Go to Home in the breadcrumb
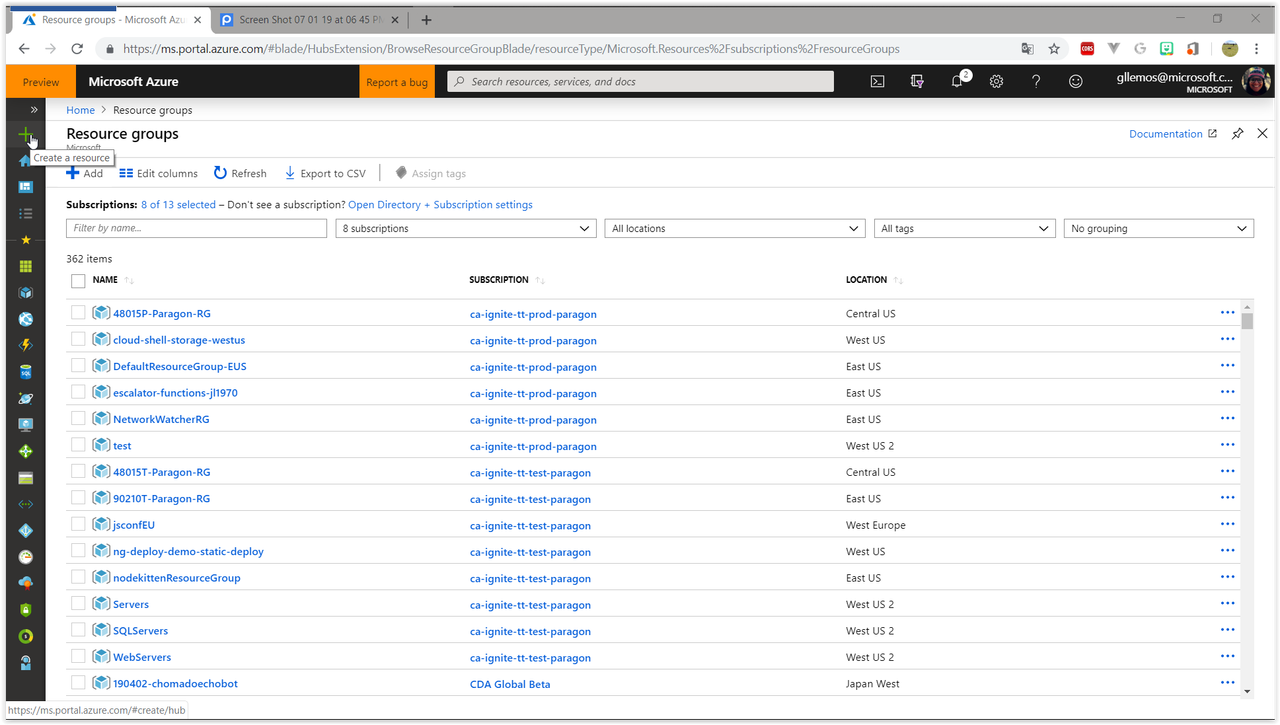1280x725 pixels. tap(80, 110)
